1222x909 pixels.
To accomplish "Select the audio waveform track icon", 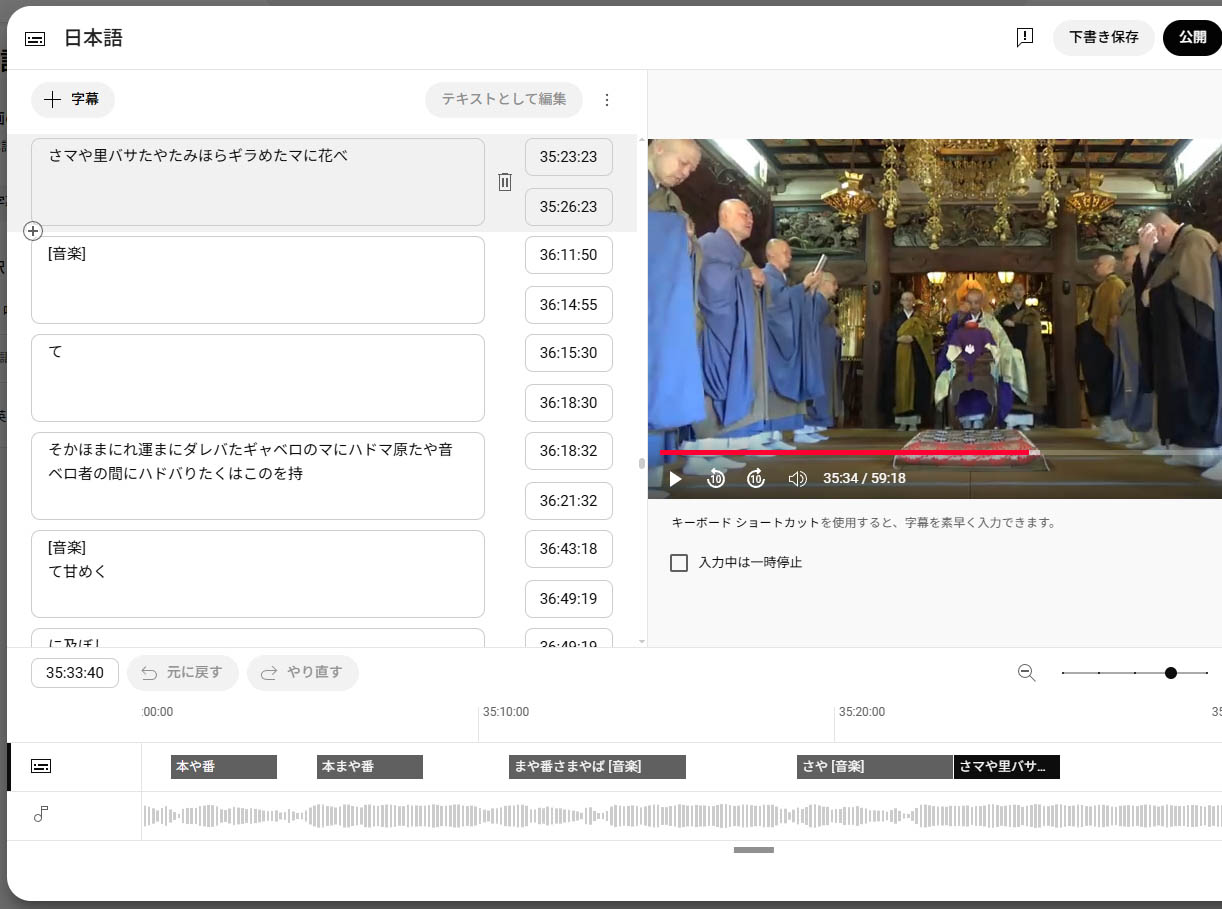I will (x=41, y=815).
